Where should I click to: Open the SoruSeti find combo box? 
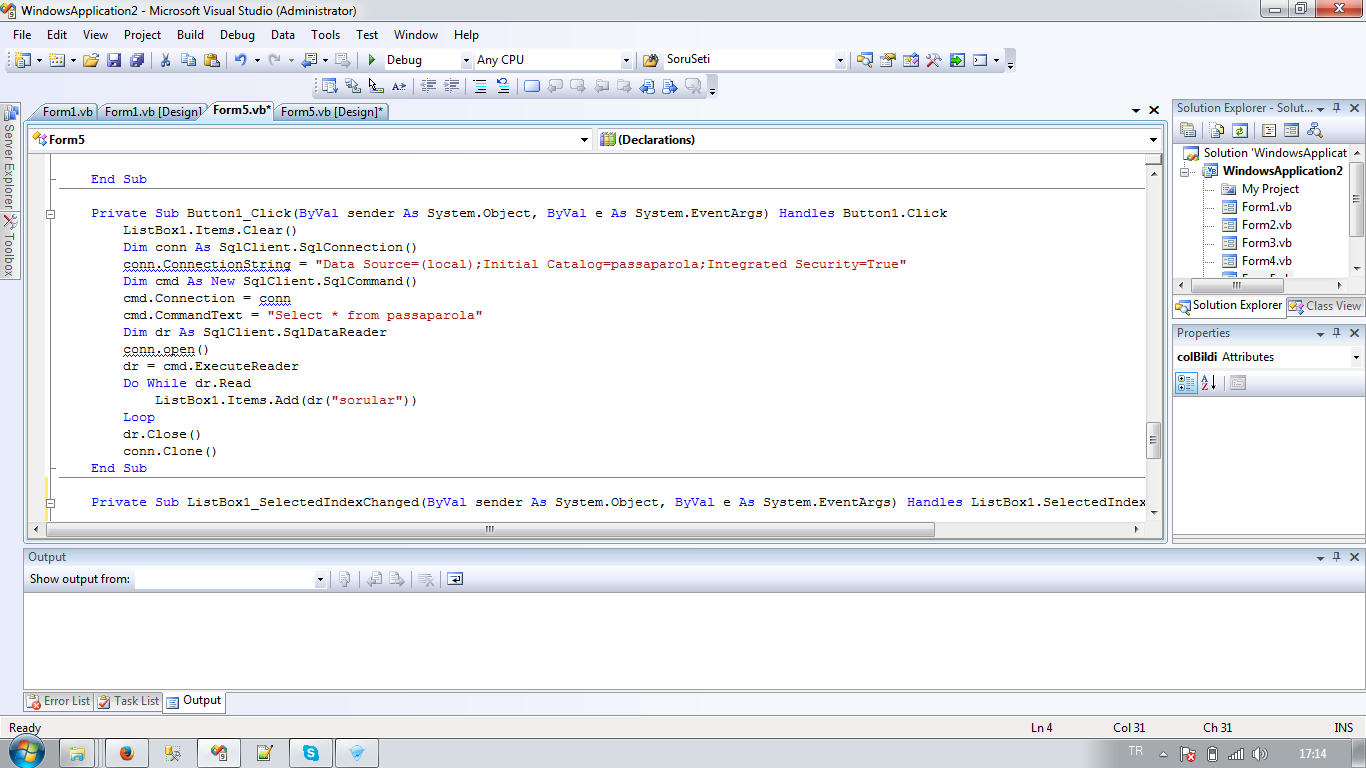click(840, 60)
